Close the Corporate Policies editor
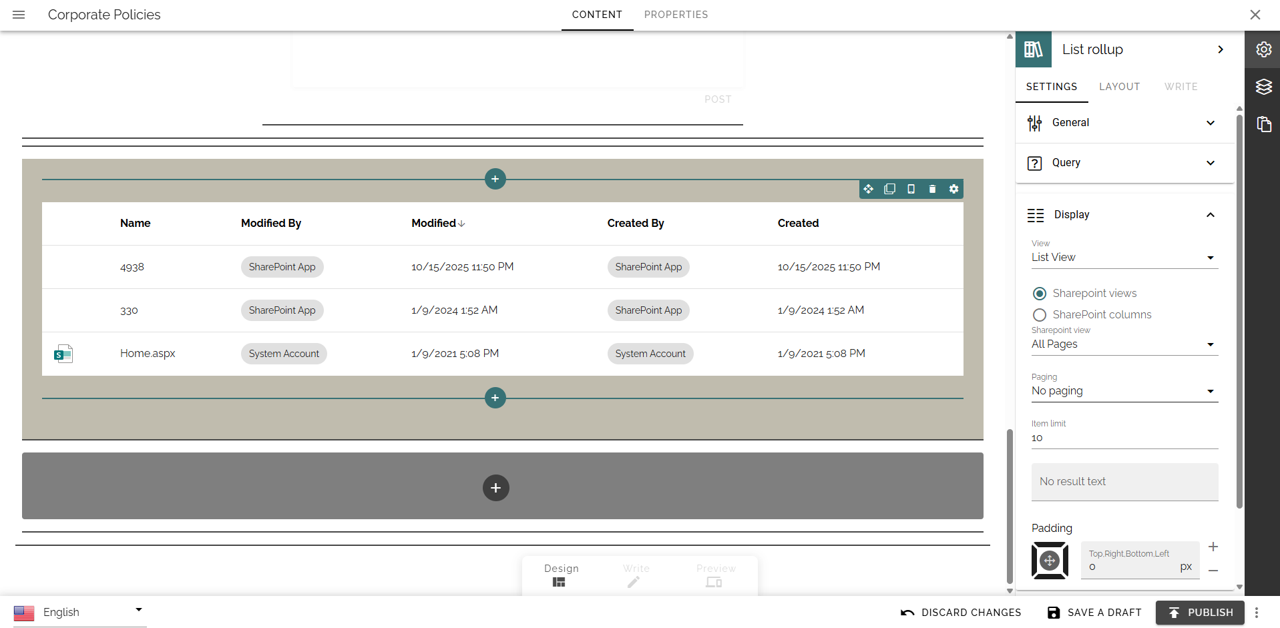This screenshot has height=628, width=1280. click(1255, 15)
